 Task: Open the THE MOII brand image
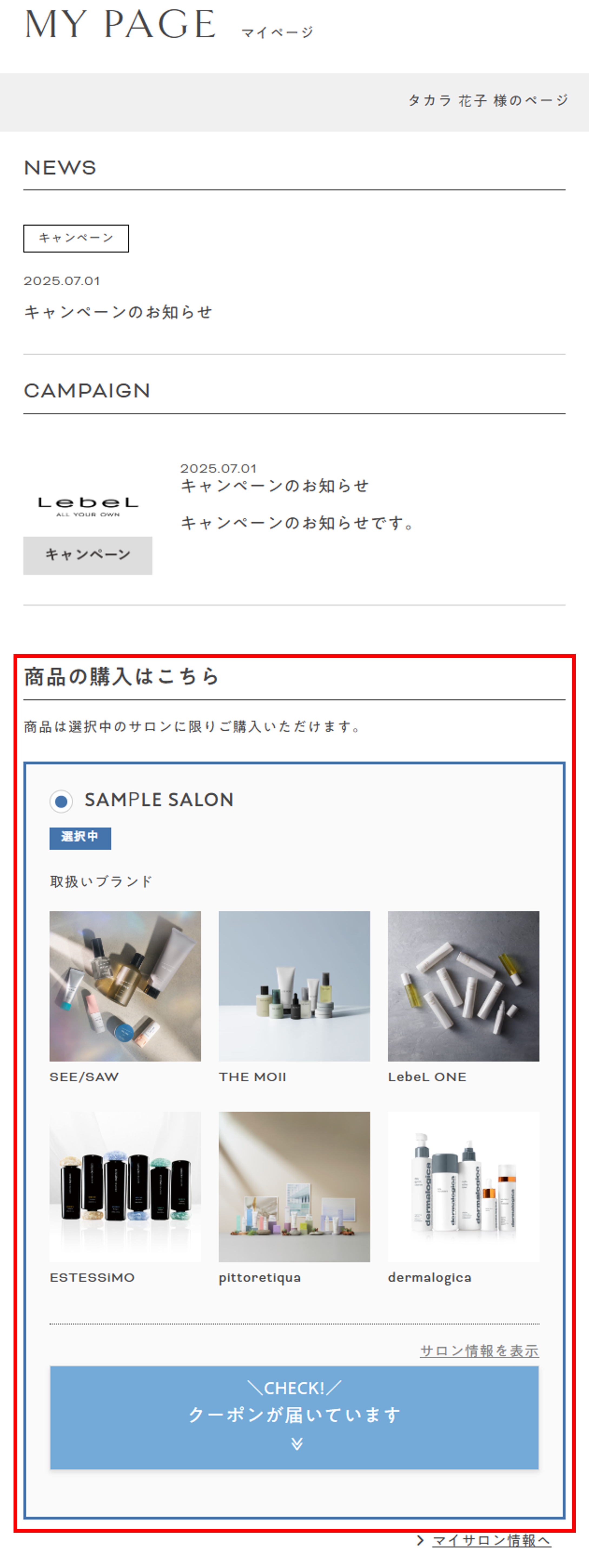(x=294, y=986)
